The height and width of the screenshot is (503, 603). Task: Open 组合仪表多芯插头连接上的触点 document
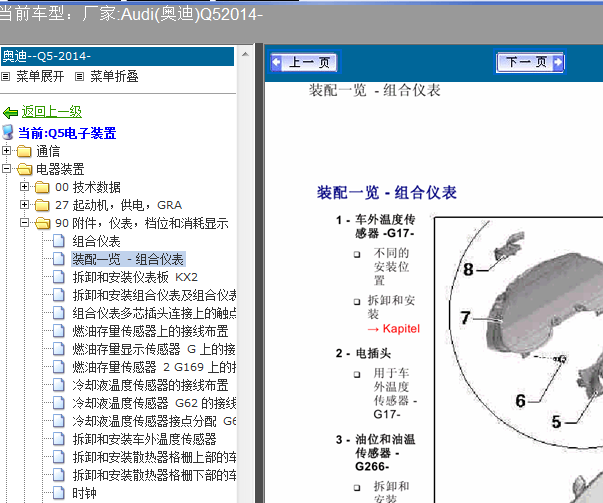(154, 313)
